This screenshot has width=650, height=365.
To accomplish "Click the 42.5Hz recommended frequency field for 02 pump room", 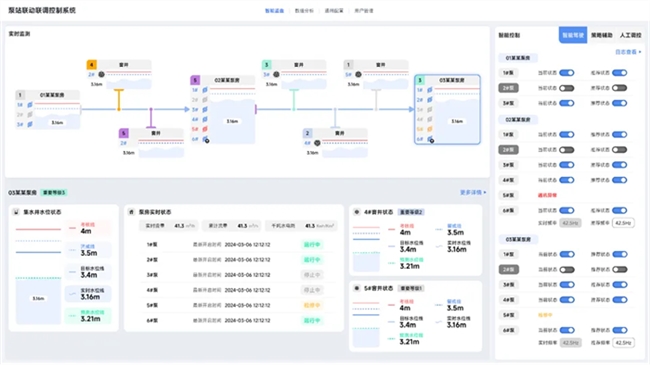I will 623,223.
